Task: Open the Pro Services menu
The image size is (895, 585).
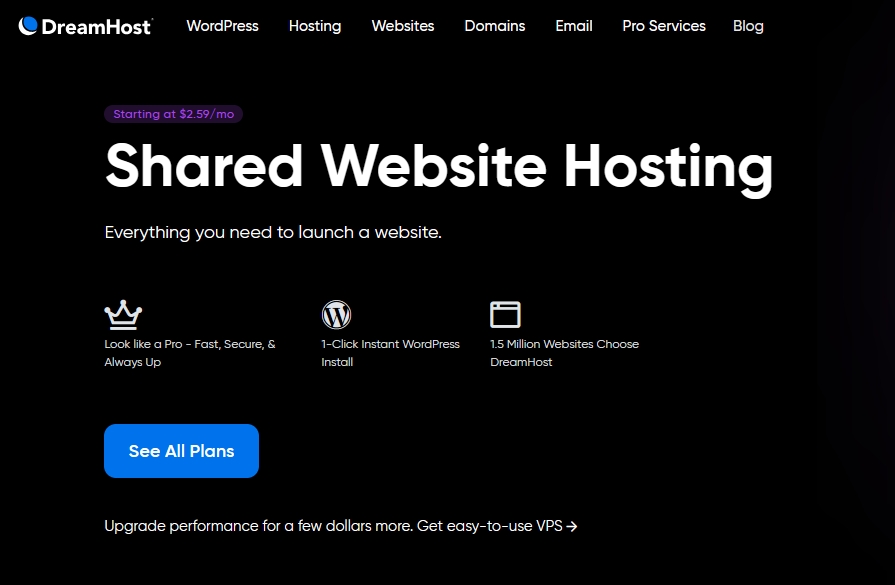Action: [x=664, y=26]
